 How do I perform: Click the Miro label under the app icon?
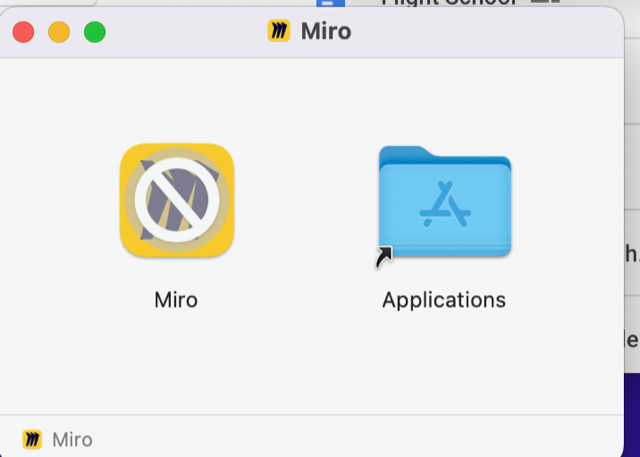(176, 300)
